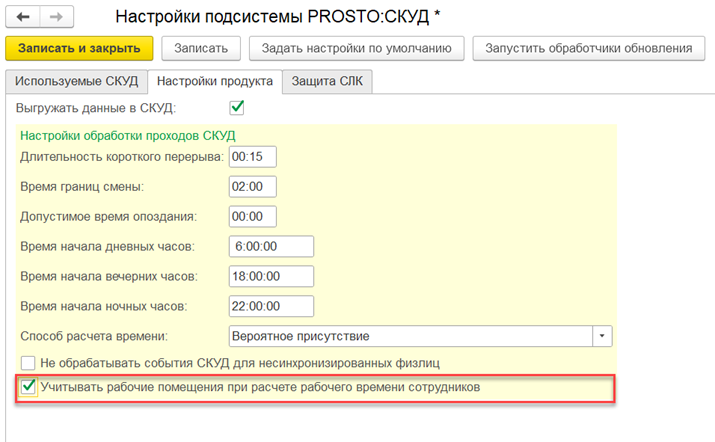Toggle 'Выгружать данные в СКУД' checkbox
The width and height of the screenshot is (715, 442).
tap(237, 107)
